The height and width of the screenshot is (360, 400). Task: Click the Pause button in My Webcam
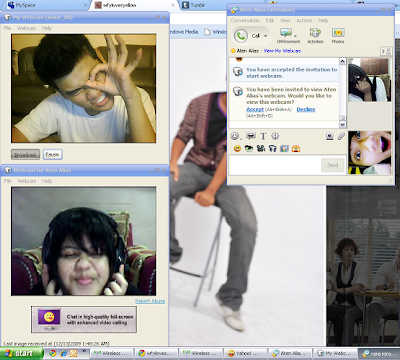(x=52, y=155)
